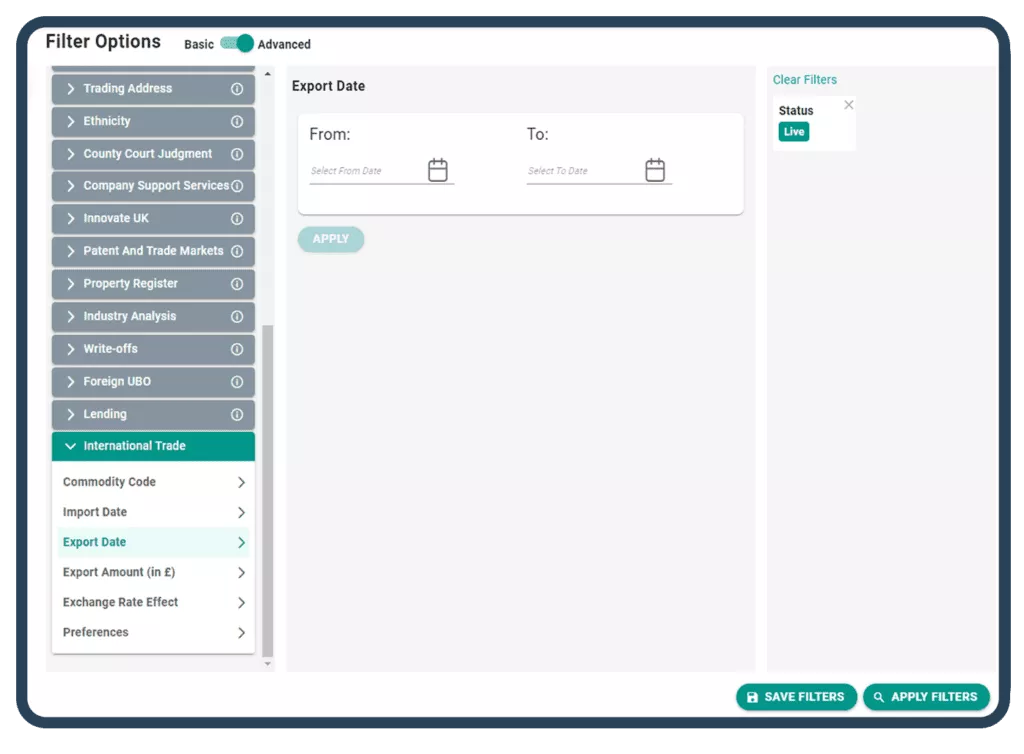Open Export Amount (in £) filter
The image size is (1024, 754).
[x=153, y=572]
